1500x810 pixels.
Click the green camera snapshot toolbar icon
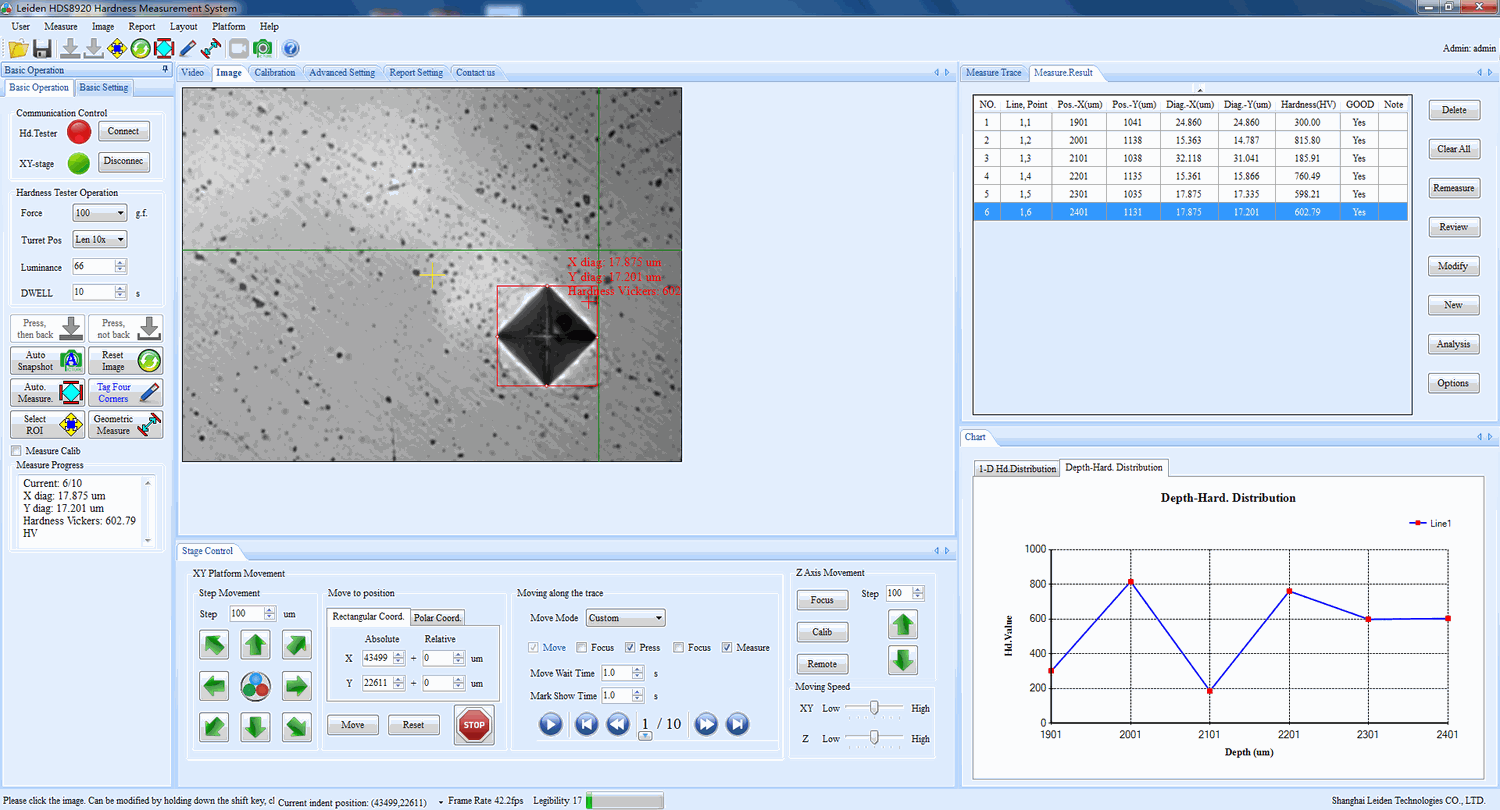point(262,48)
